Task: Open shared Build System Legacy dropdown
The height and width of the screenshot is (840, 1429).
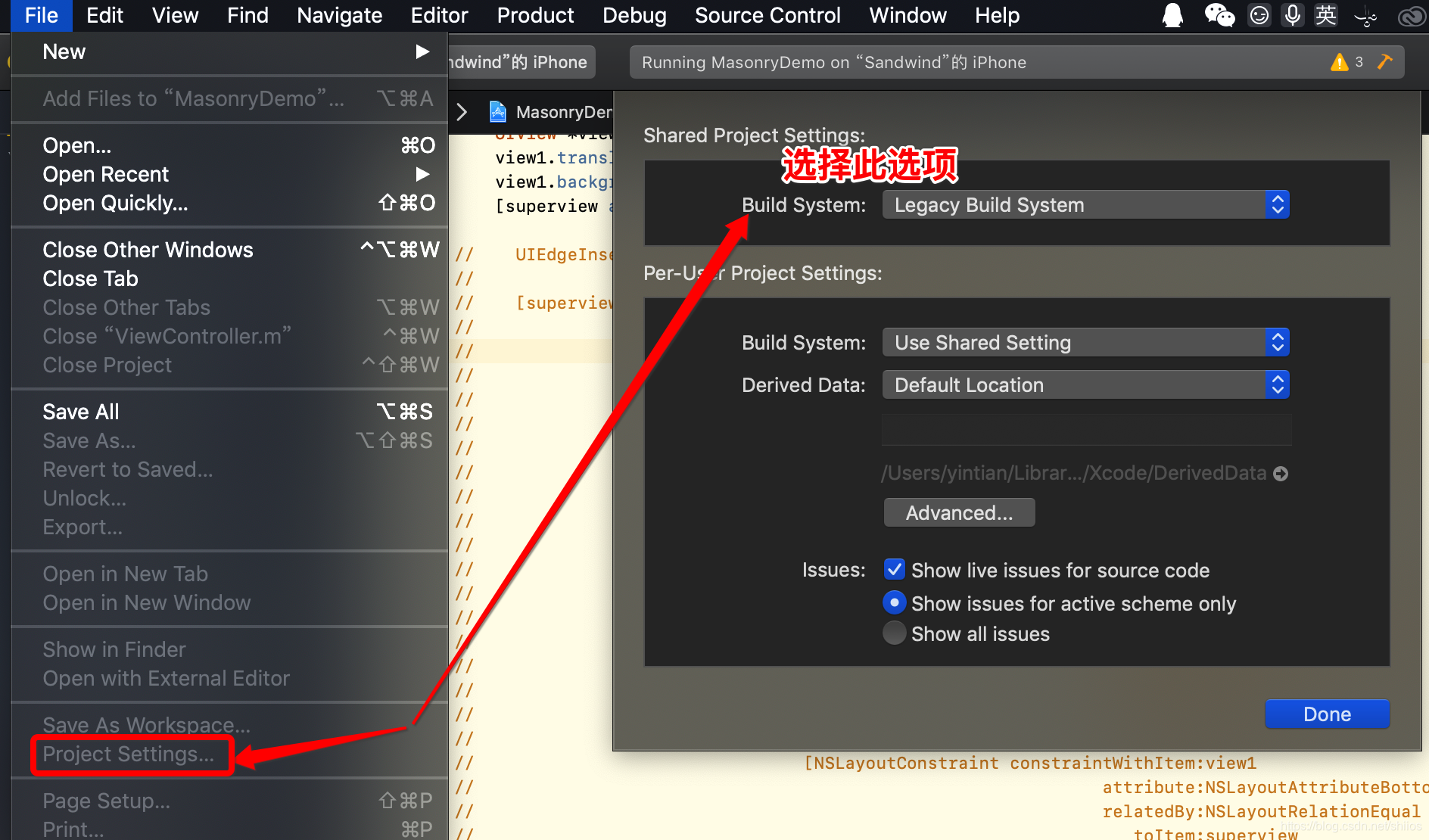Action: pos(1085,204)
